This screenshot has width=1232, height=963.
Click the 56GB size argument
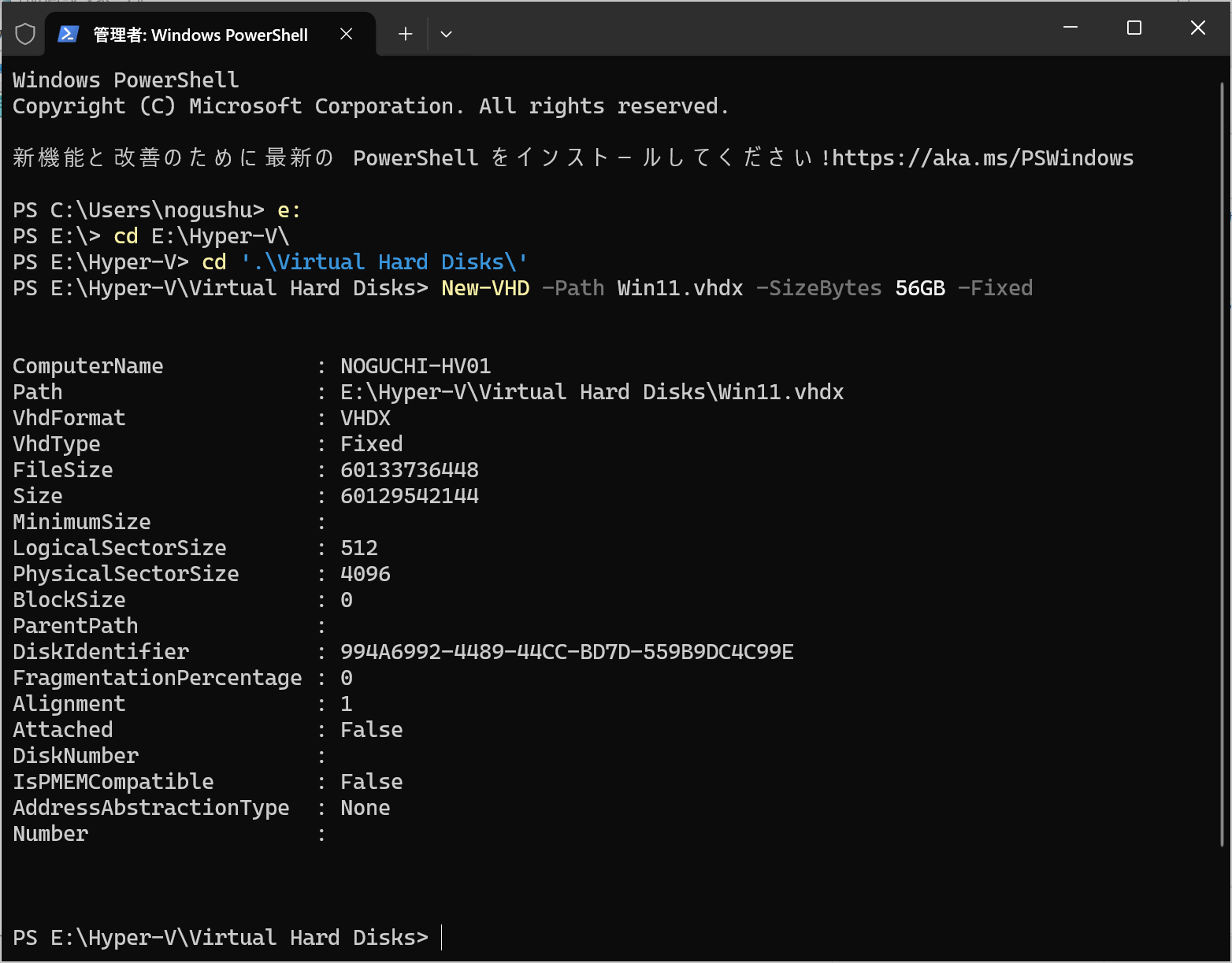[920, 288]
